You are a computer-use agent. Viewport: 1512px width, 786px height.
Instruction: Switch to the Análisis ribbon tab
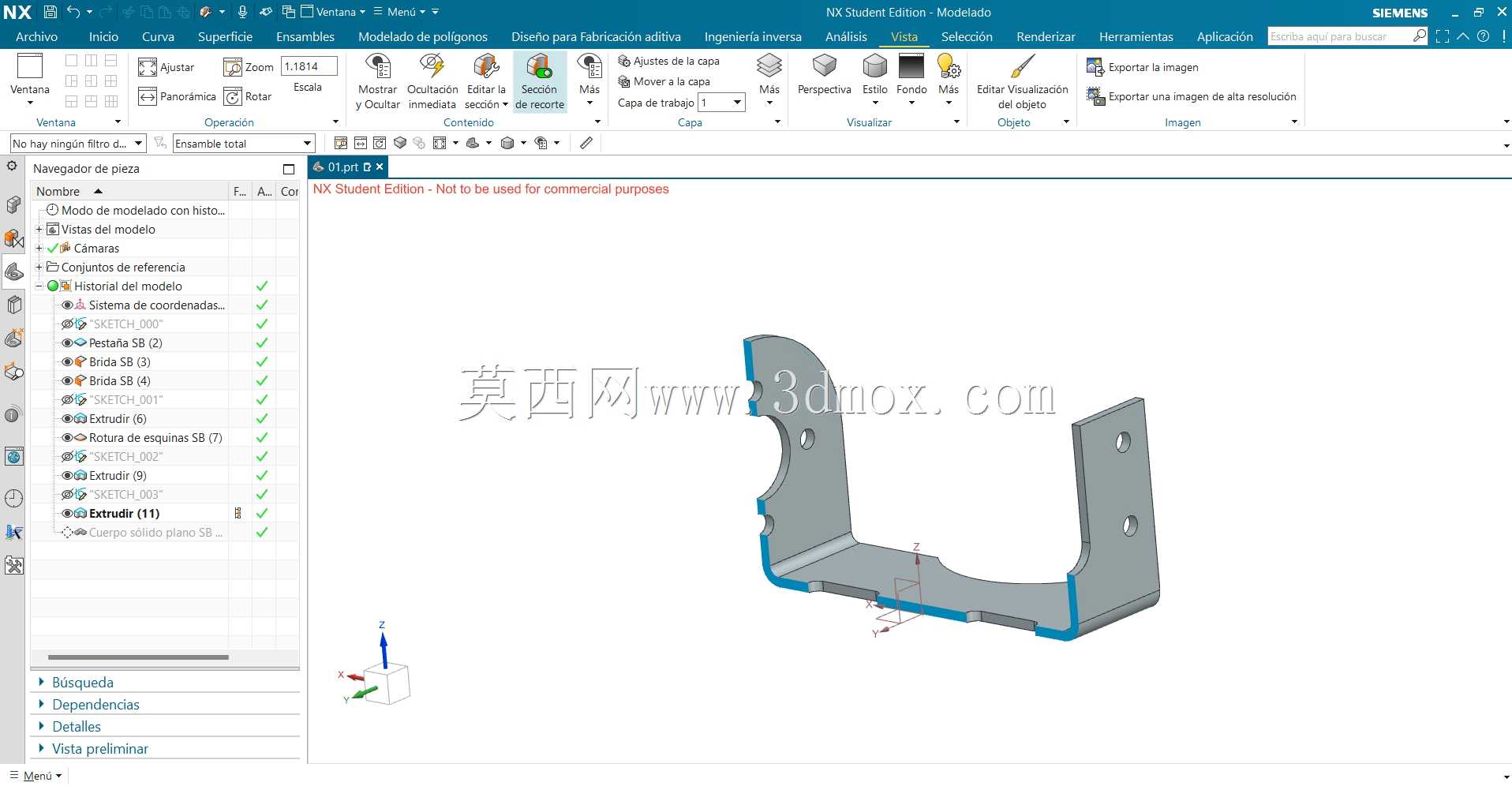(x=846, y=36)
